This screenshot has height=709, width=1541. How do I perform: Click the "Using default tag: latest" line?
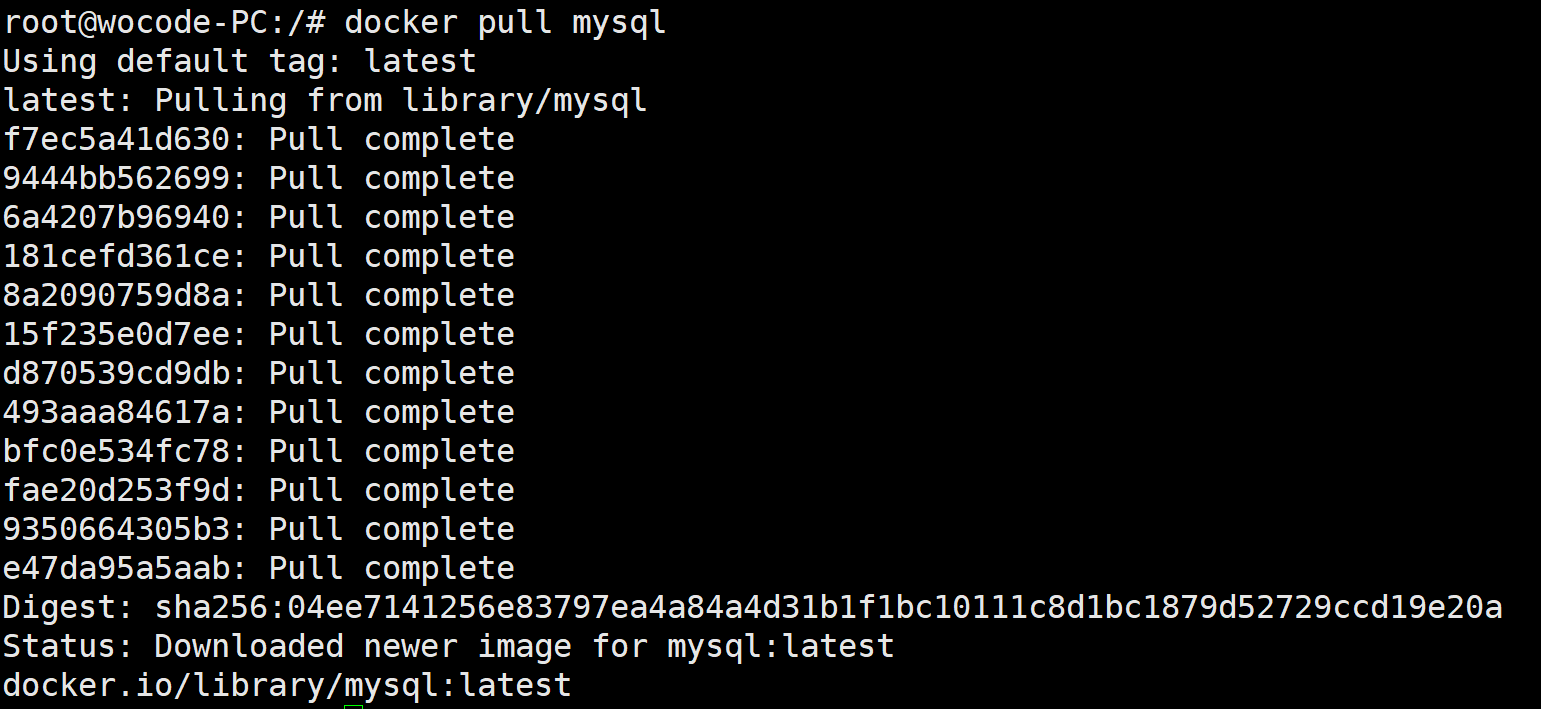(239, 61)
